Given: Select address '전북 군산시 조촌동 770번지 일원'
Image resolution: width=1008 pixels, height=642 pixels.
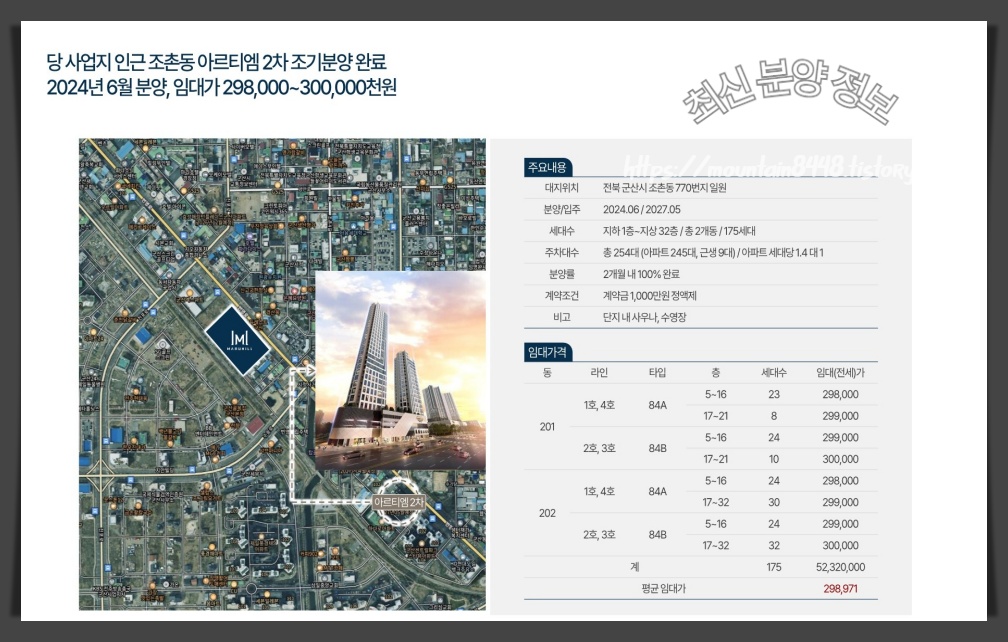Looking at the screenshot, I should point(665,188).
